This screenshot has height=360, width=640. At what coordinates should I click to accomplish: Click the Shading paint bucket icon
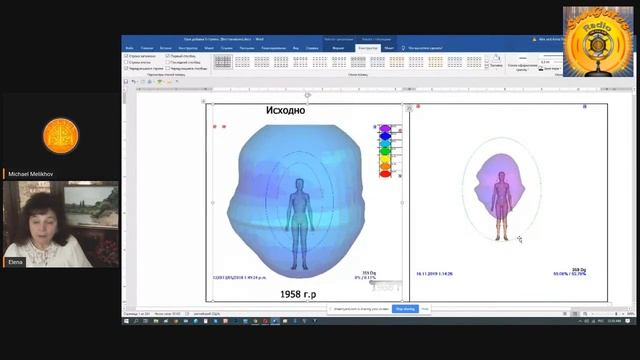tap(496, 58)
